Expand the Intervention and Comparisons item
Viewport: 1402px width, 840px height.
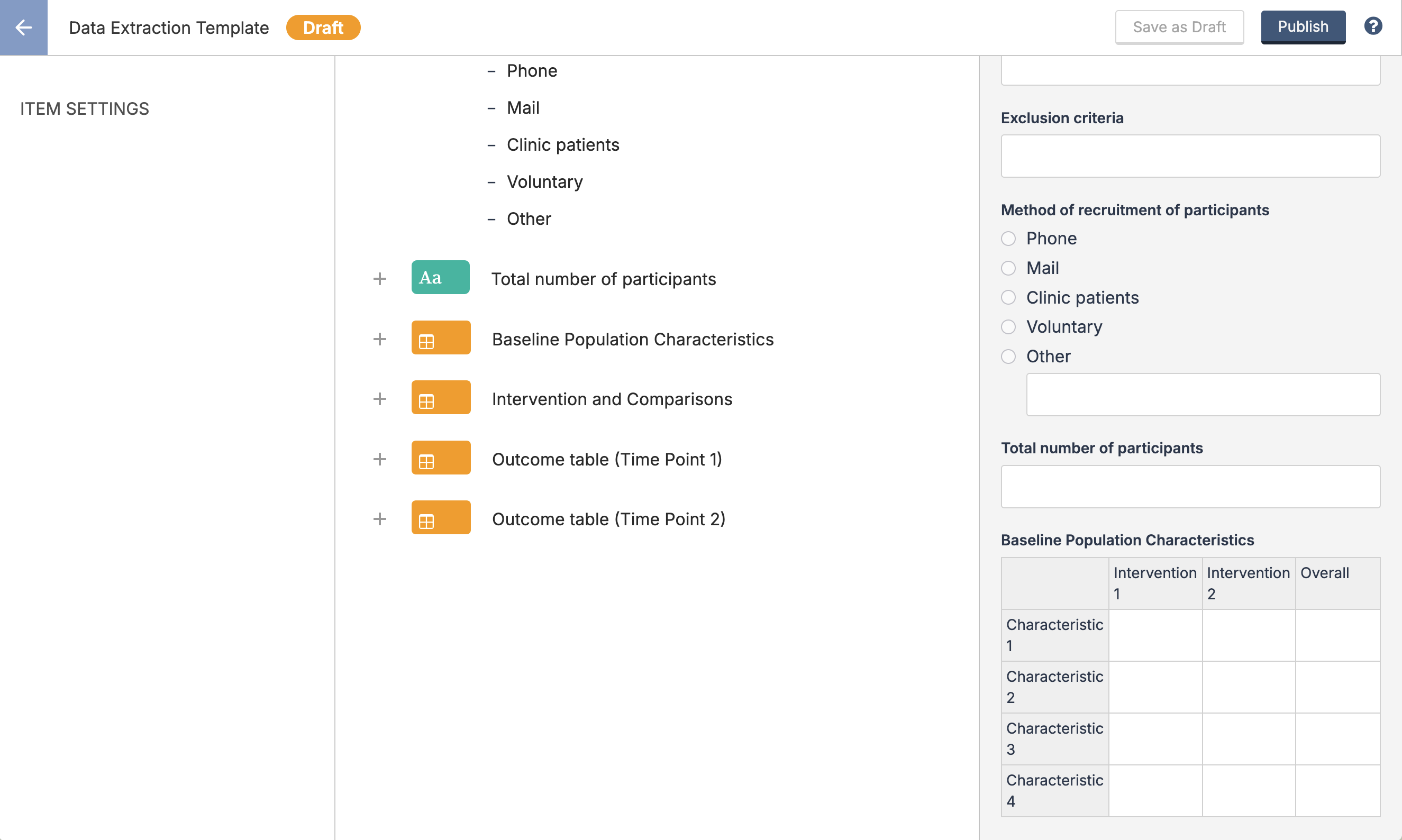380,399
